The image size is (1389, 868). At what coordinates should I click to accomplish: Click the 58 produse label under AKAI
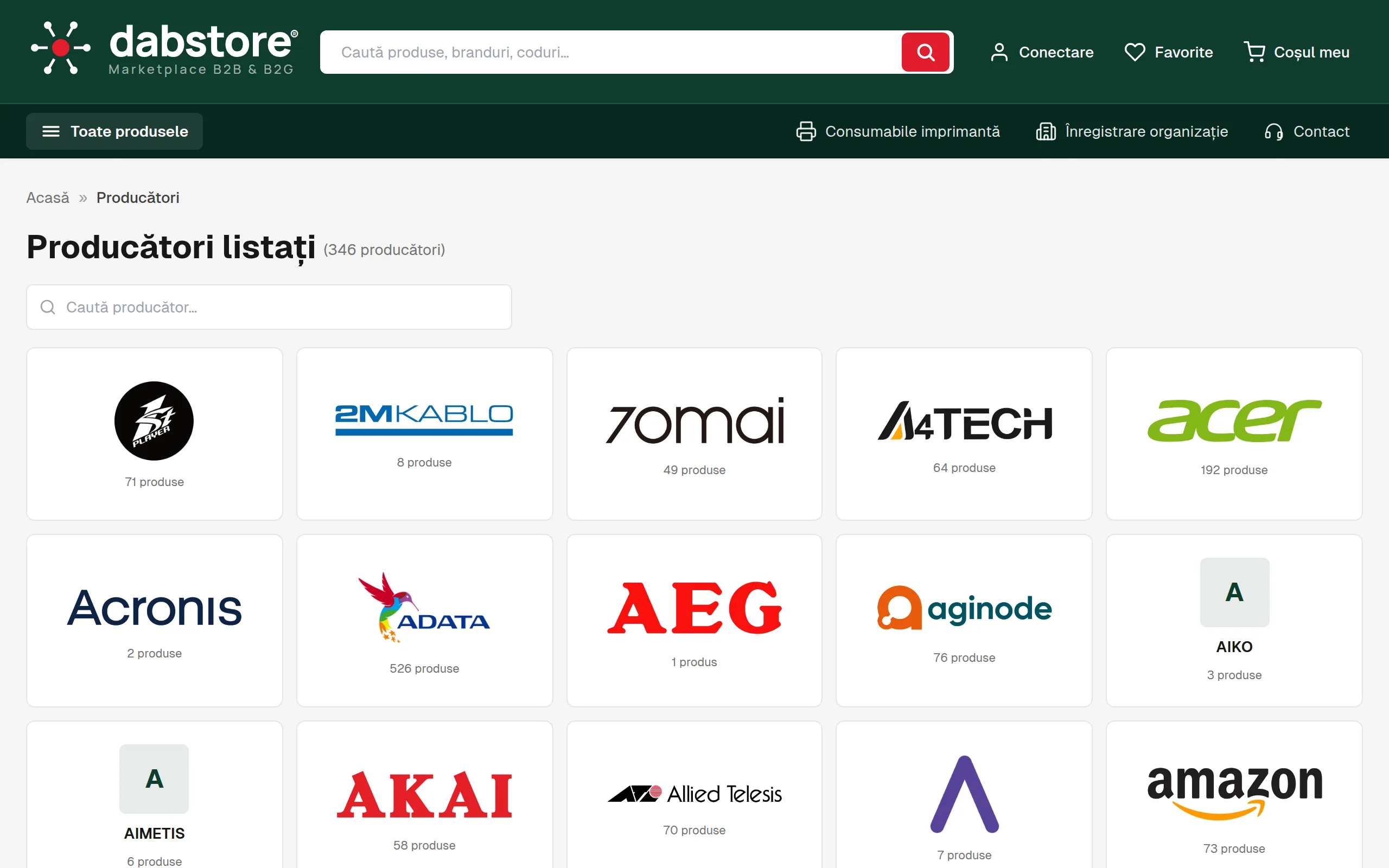click(424, 845)
